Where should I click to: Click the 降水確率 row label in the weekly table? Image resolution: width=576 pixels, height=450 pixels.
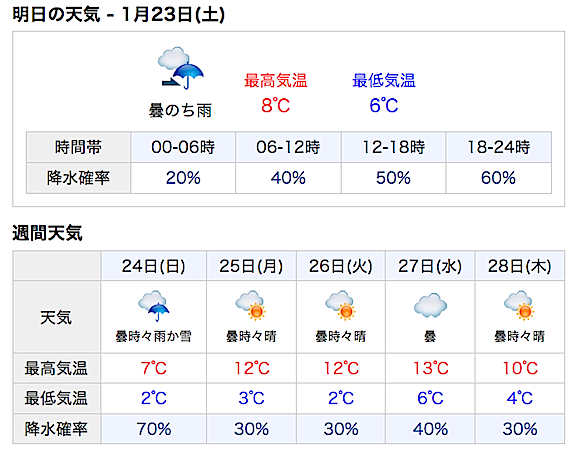click(x=56, y=429)
